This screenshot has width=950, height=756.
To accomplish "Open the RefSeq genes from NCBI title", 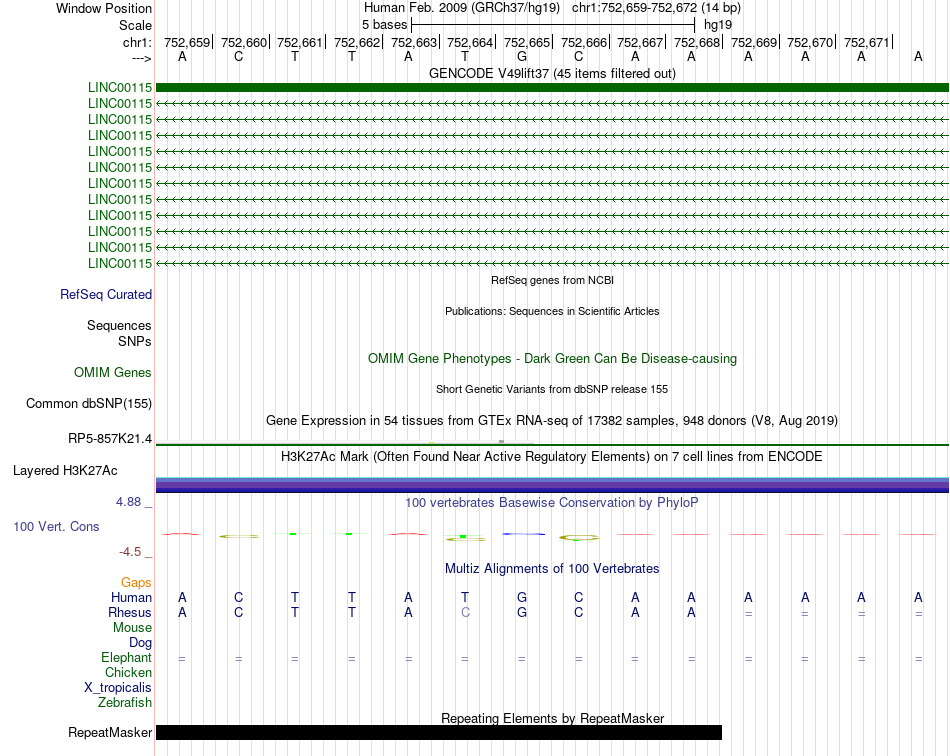I will tap(552, 280).
